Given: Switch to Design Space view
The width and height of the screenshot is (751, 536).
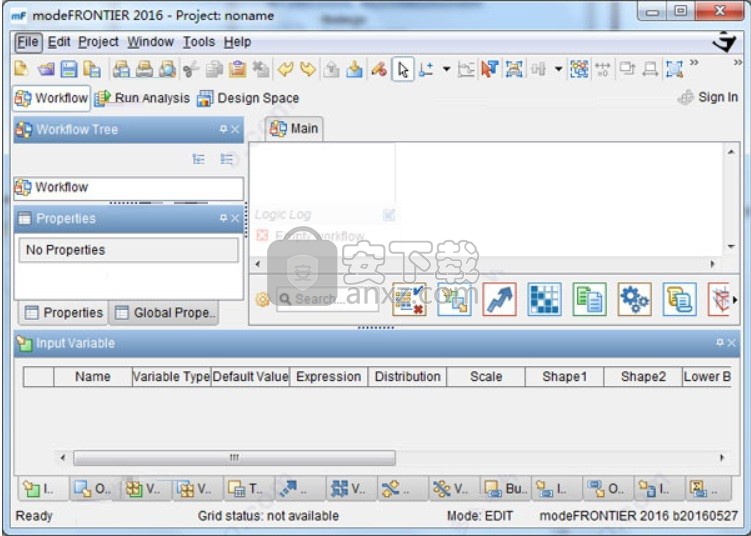Looking at the screenshot, I should coord(248,98).
